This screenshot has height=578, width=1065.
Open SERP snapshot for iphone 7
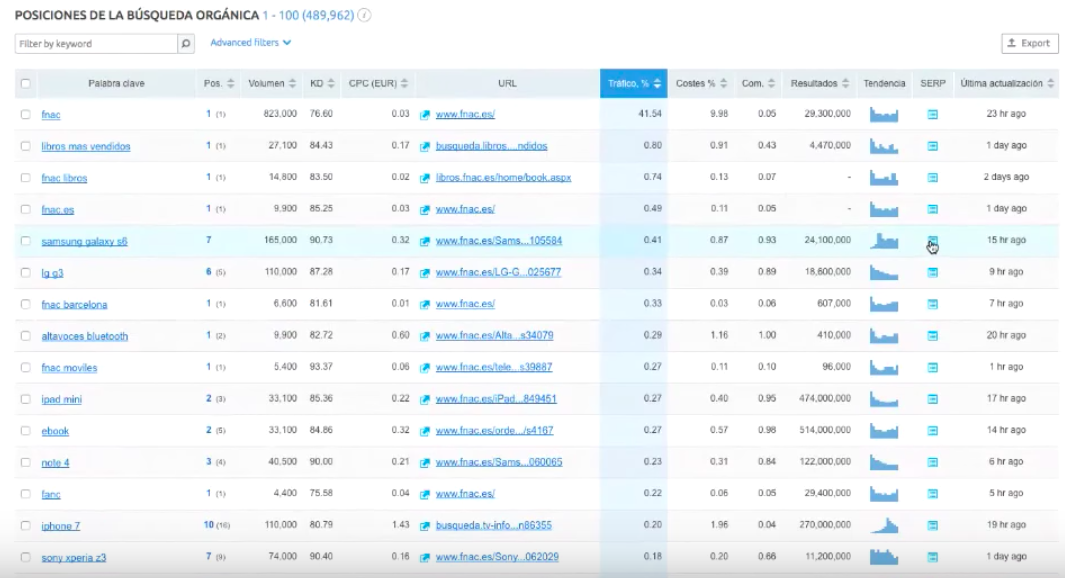coord(933,526)
